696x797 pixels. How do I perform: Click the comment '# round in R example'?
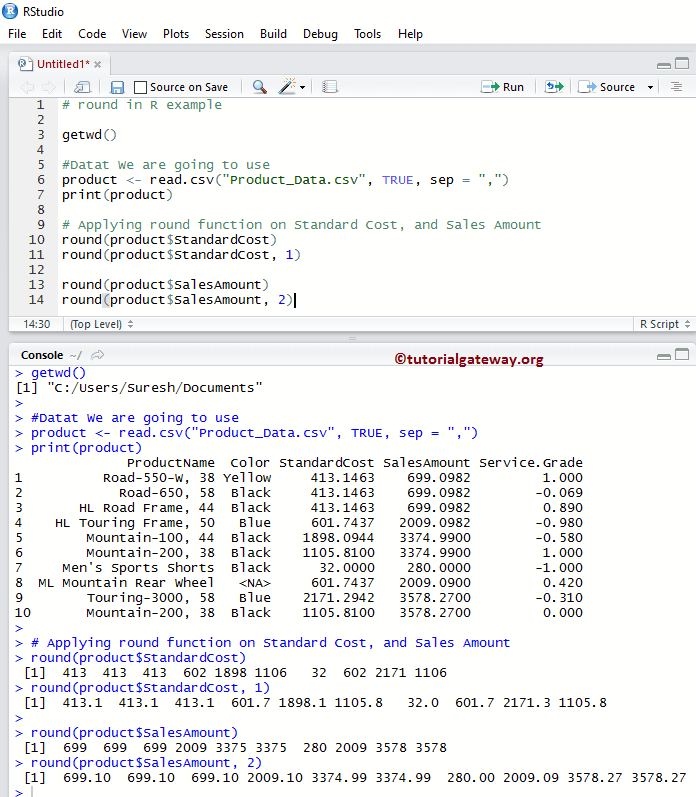pos(142,105)
